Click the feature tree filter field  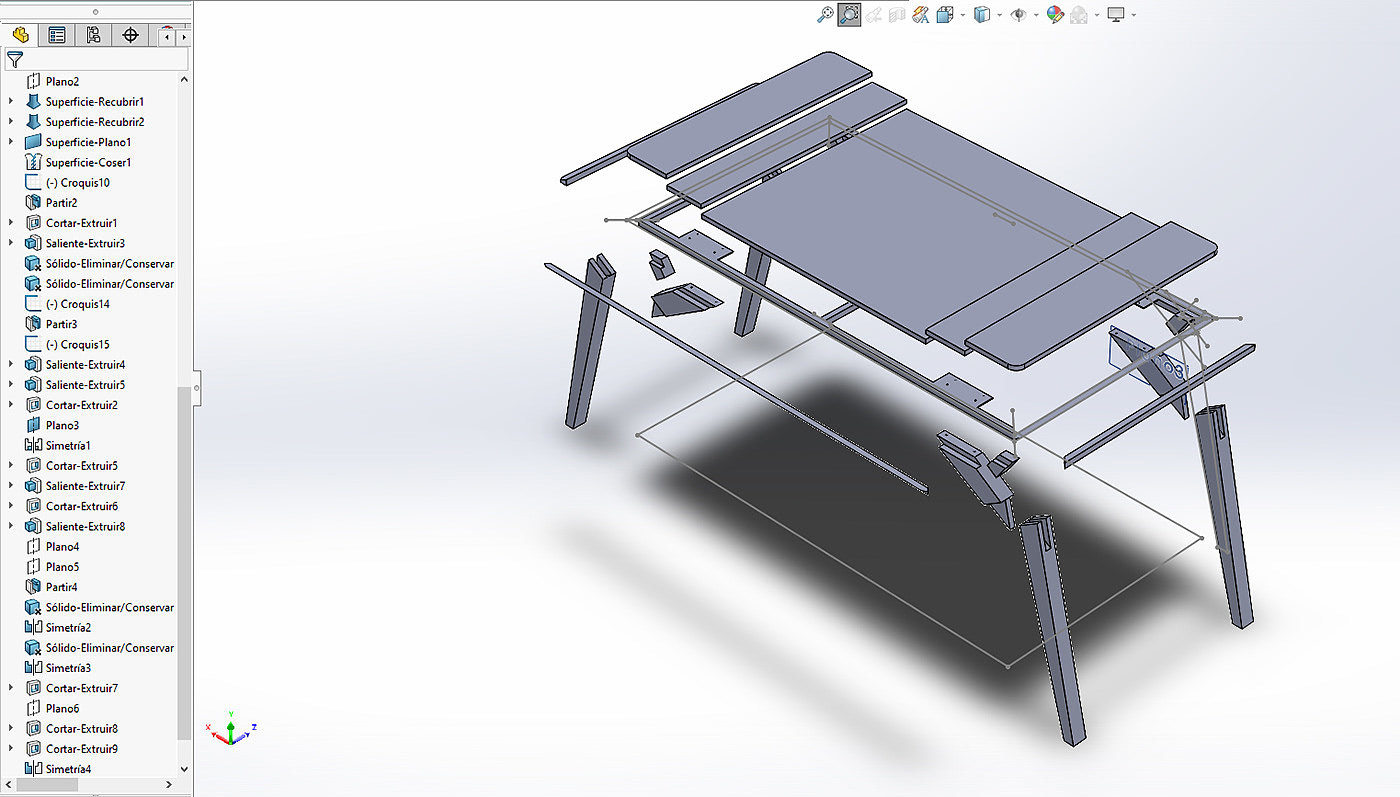[100, 60]
